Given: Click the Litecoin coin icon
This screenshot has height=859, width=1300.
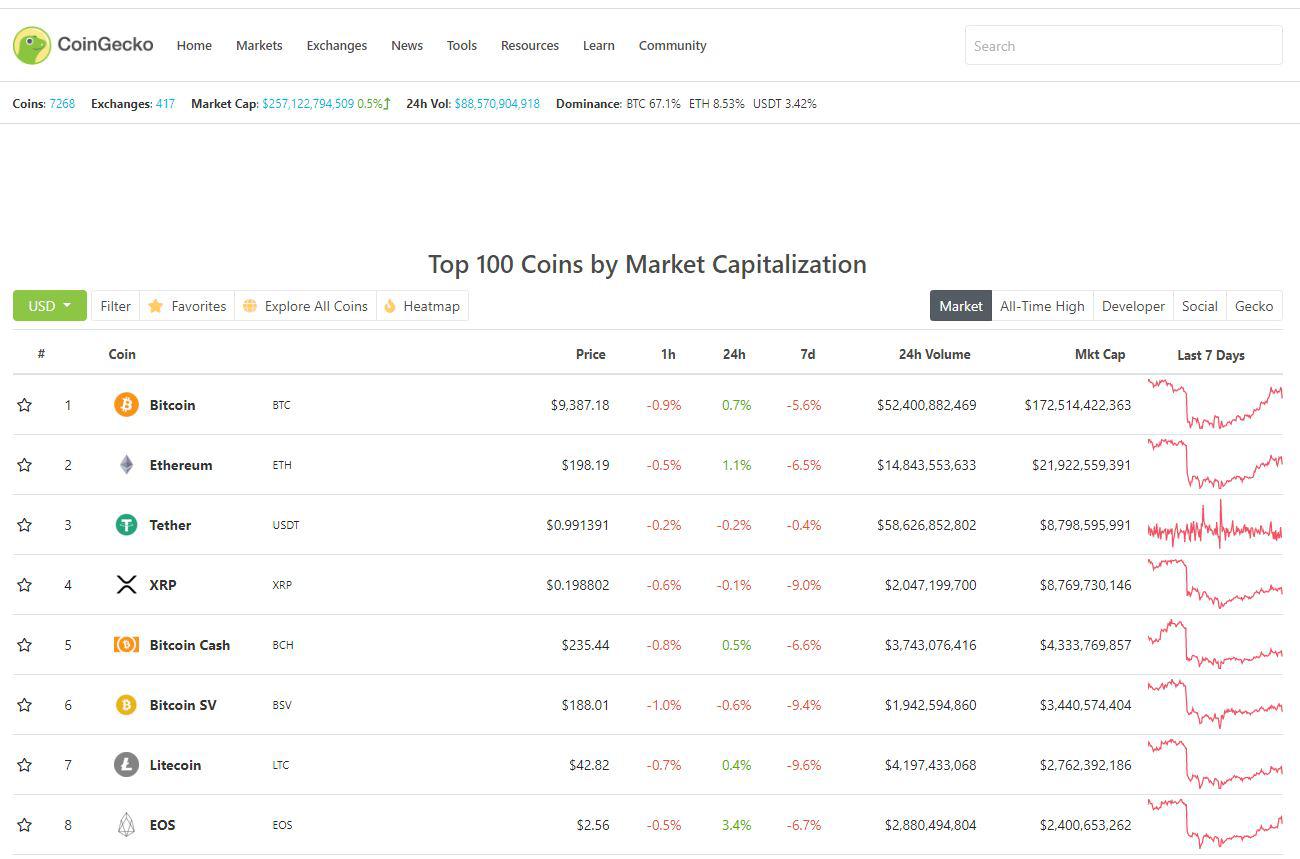Looking at the screenshot, I should (x=126, y=764).
